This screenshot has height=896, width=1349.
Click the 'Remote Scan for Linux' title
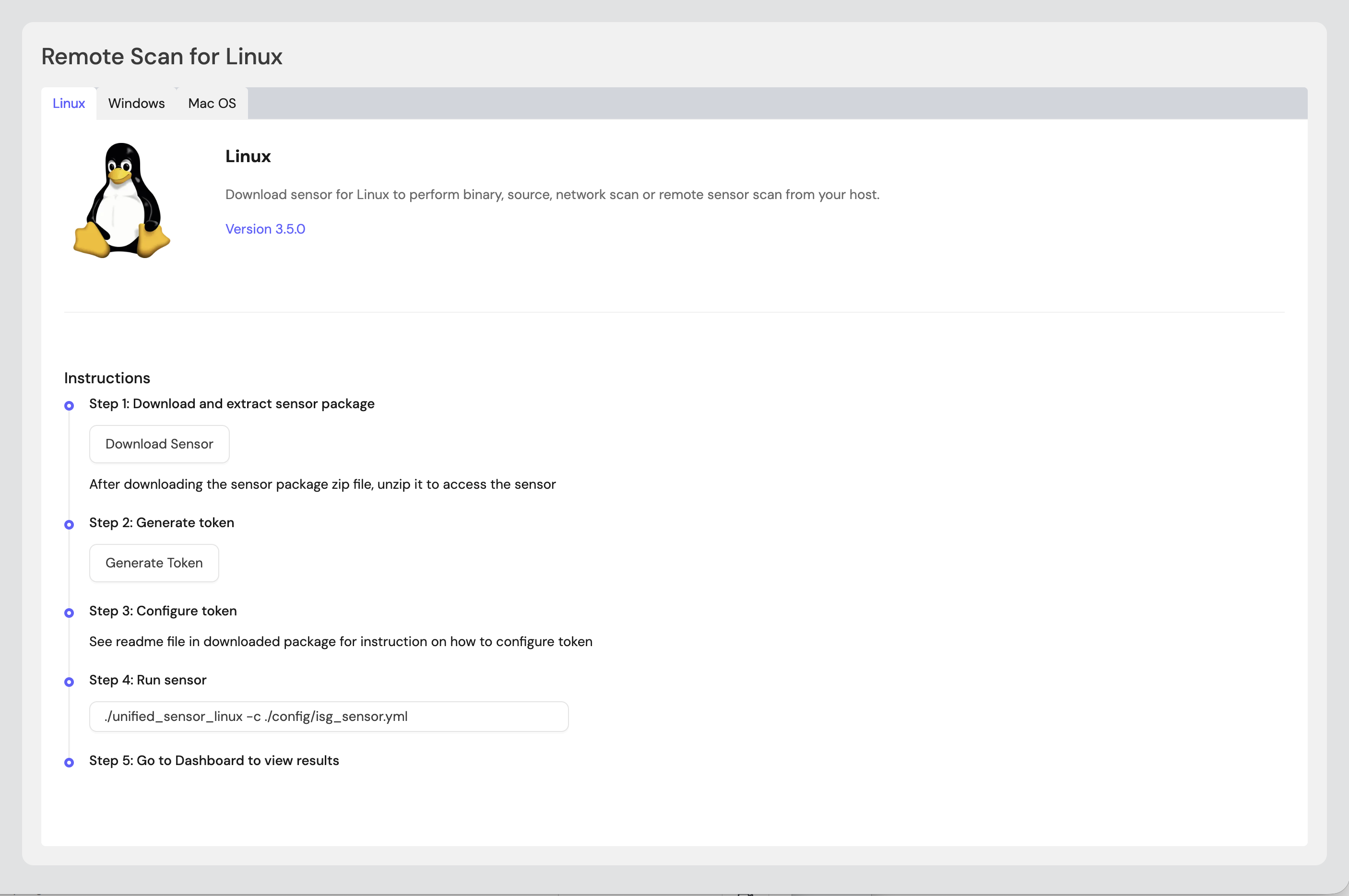pos(162,57)
